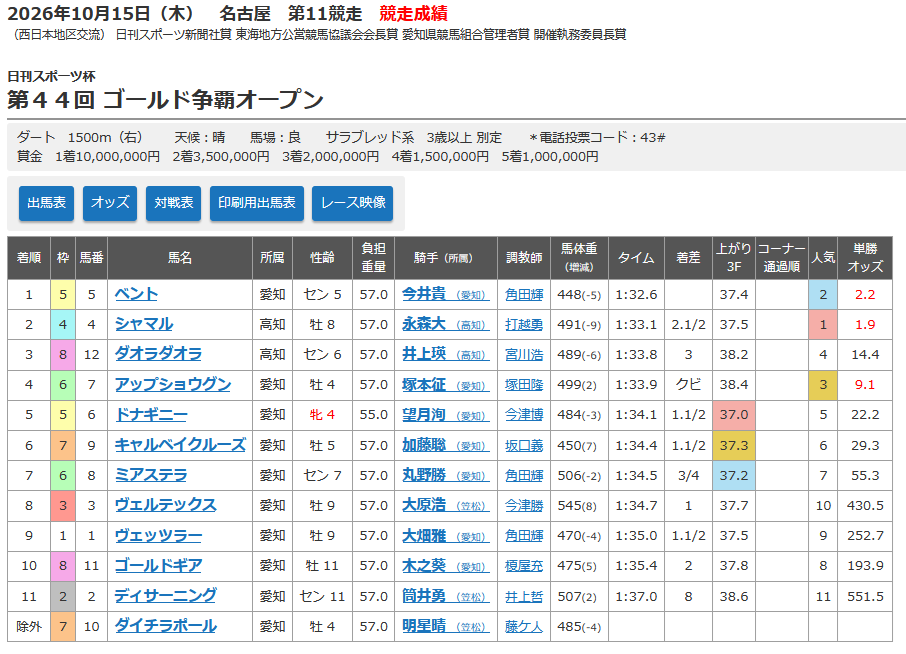Click the 調教師 column header

(x=524, y=258)
